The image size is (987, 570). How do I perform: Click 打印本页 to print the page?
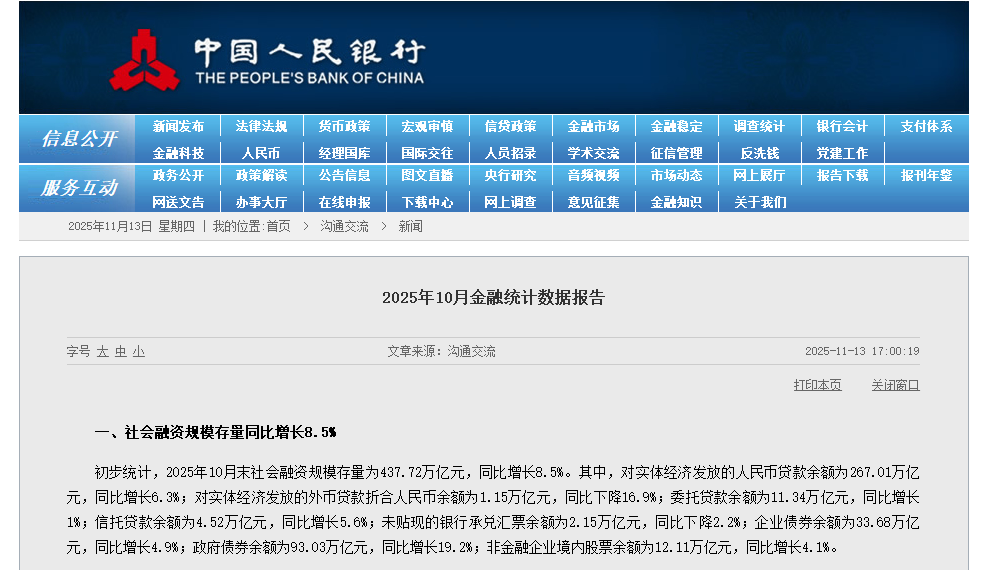click(817, 385)
